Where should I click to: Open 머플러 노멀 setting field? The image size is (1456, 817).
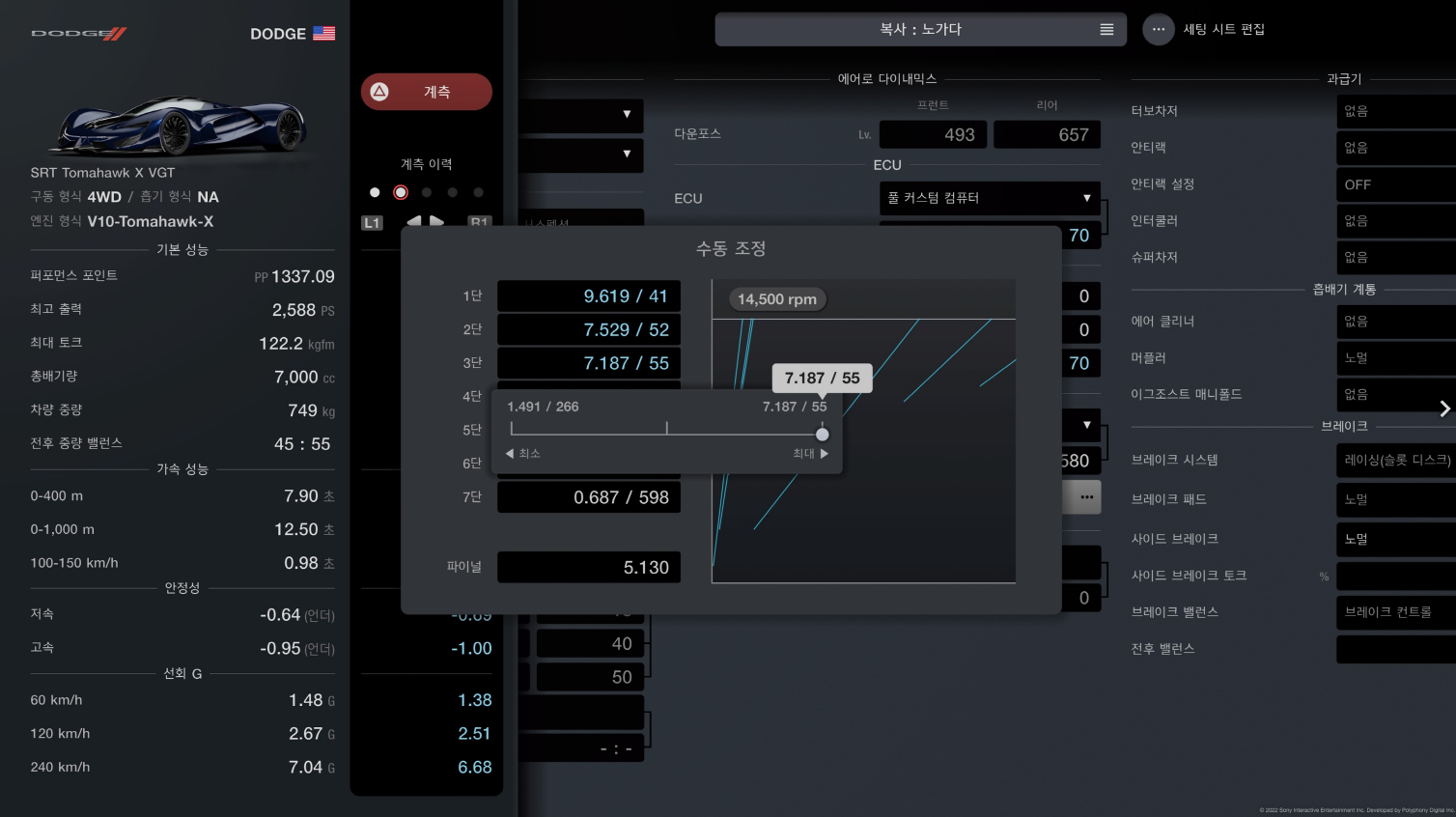point(1396,358)
